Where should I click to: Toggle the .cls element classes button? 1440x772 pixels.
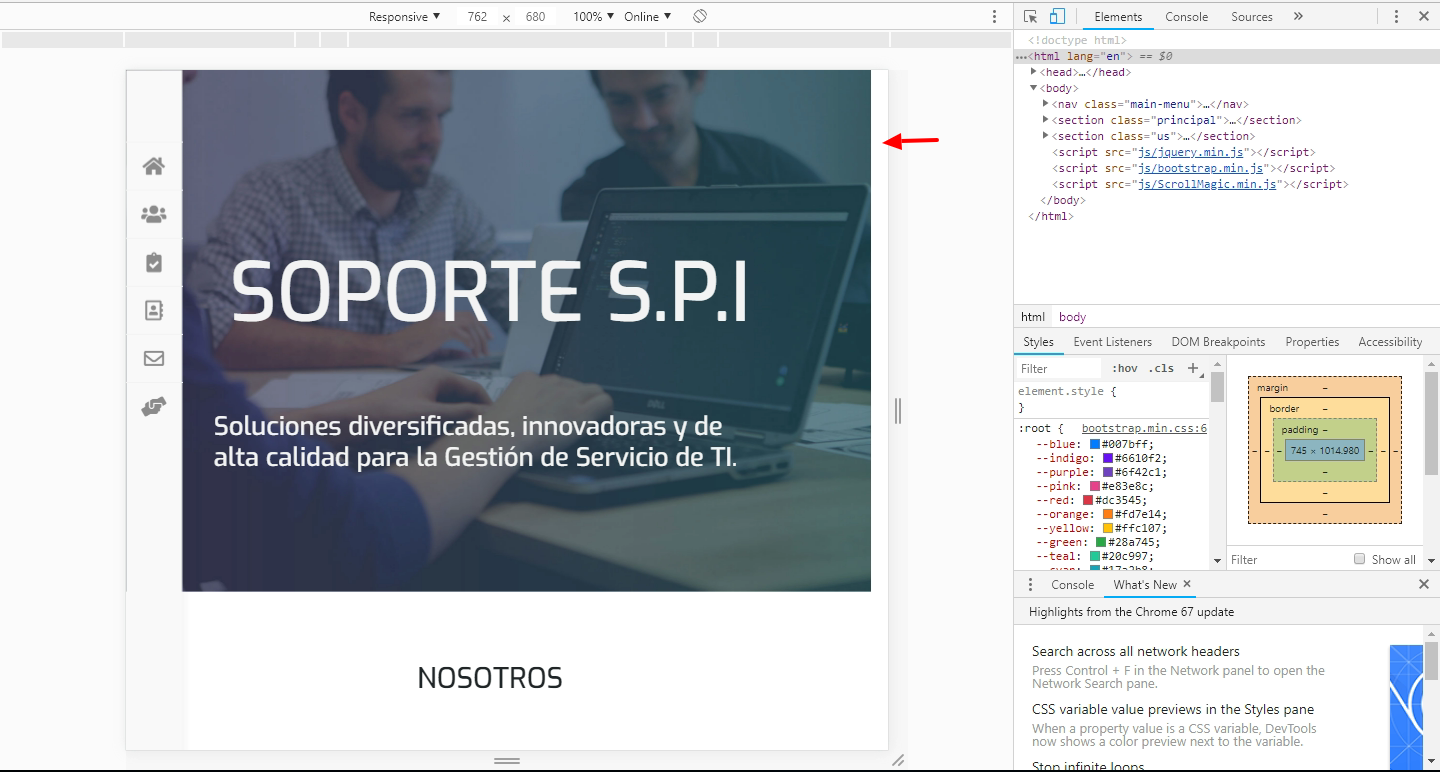click(x=1161, y=368)
